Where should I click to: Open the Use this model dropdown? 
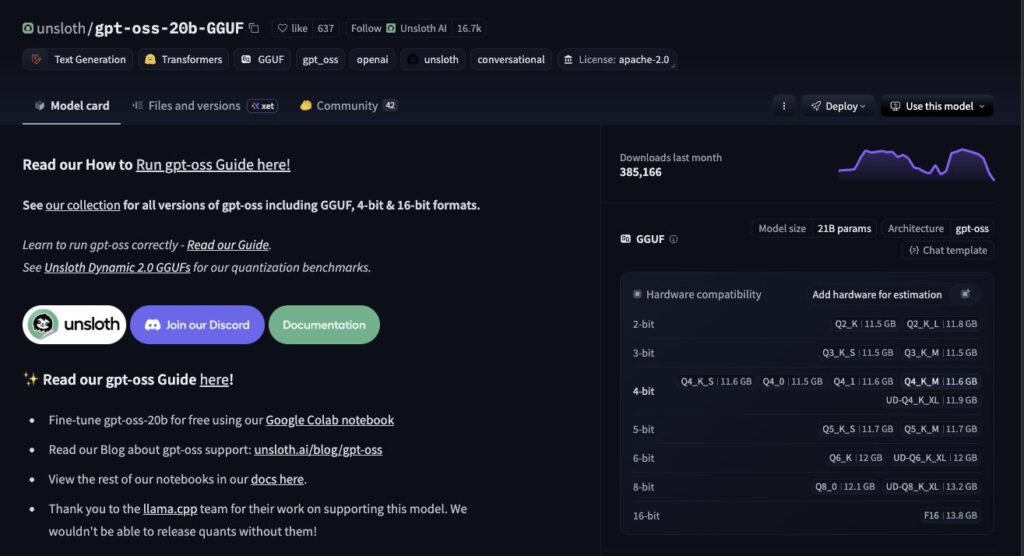pyautogui.click(x=937, y=106)
